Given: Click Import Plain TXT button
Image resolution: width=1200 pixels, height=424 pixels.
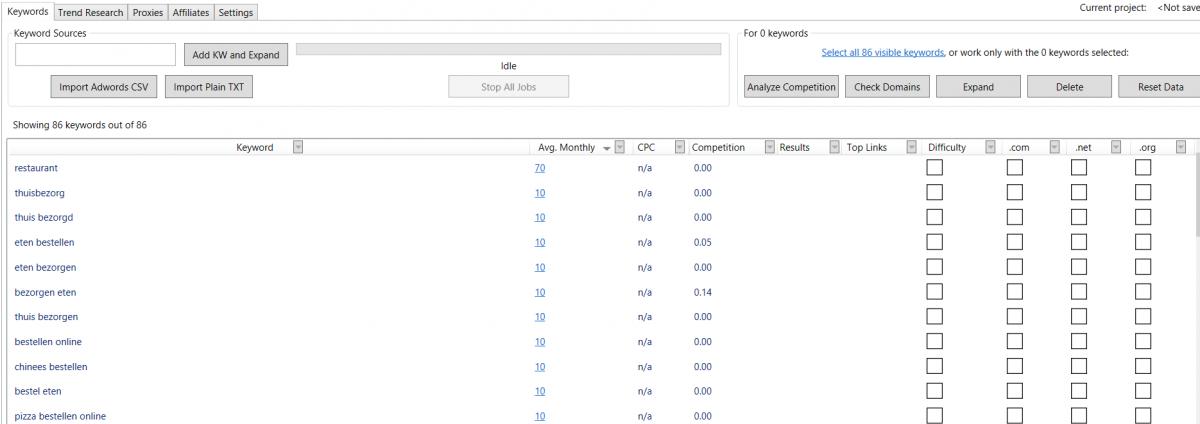Looking at the screenshot, I should click(x=209, y=87).
